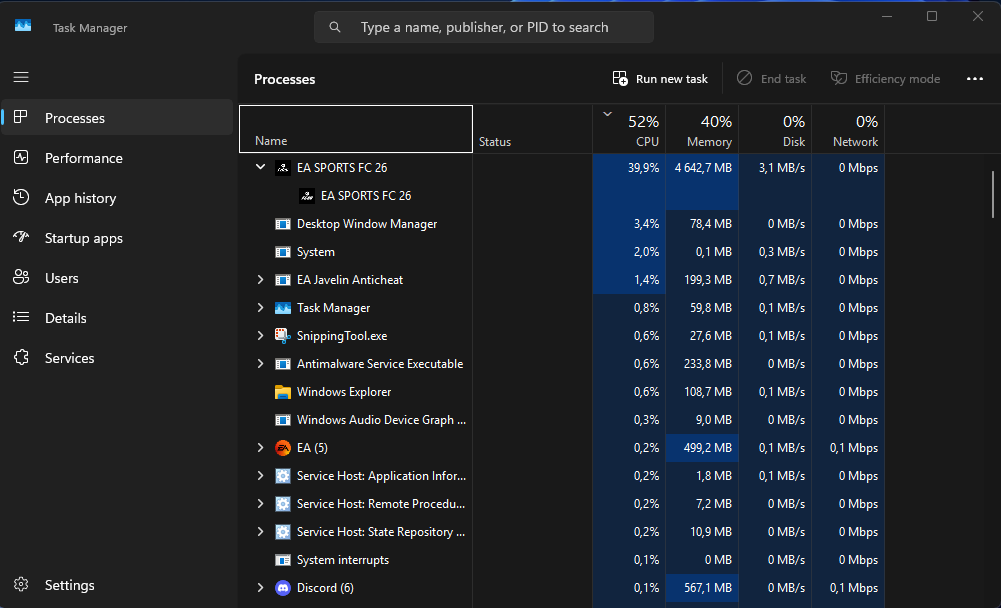Expand the EA (5) process group
Screen dimensions: 1001x608
point(260,448)
